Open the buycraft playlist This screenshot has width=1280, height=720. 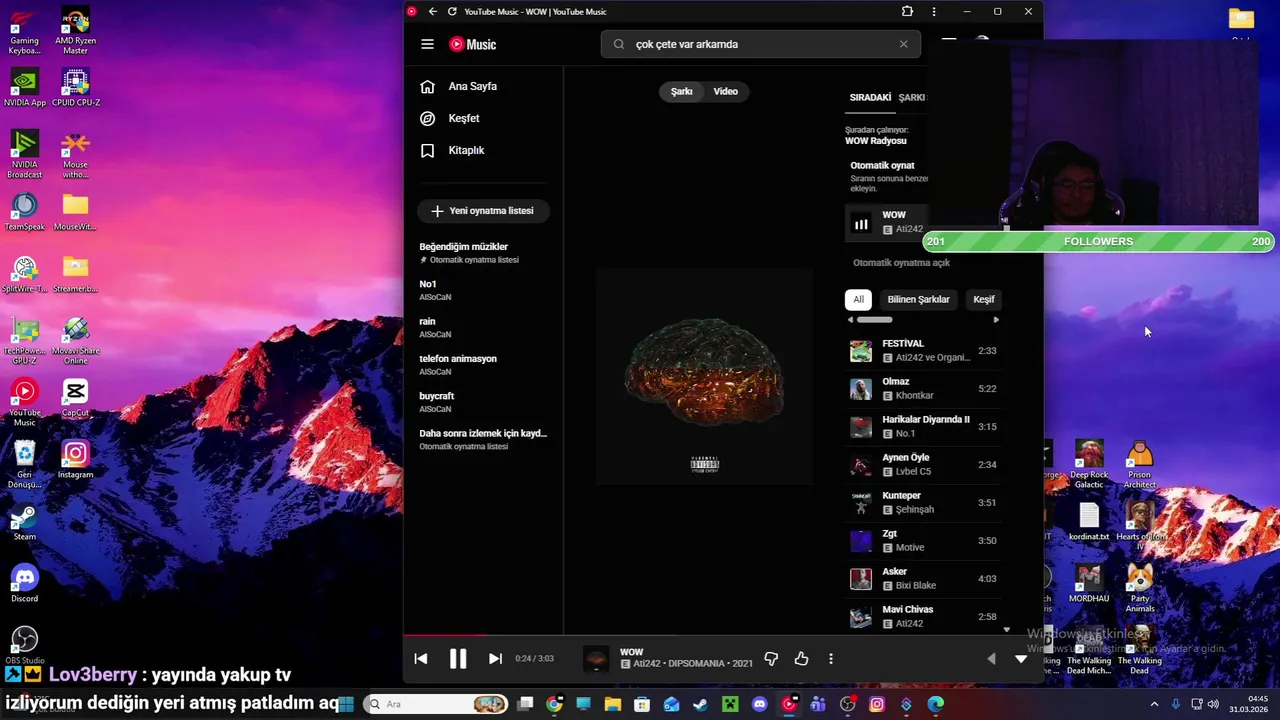point(483,402)
